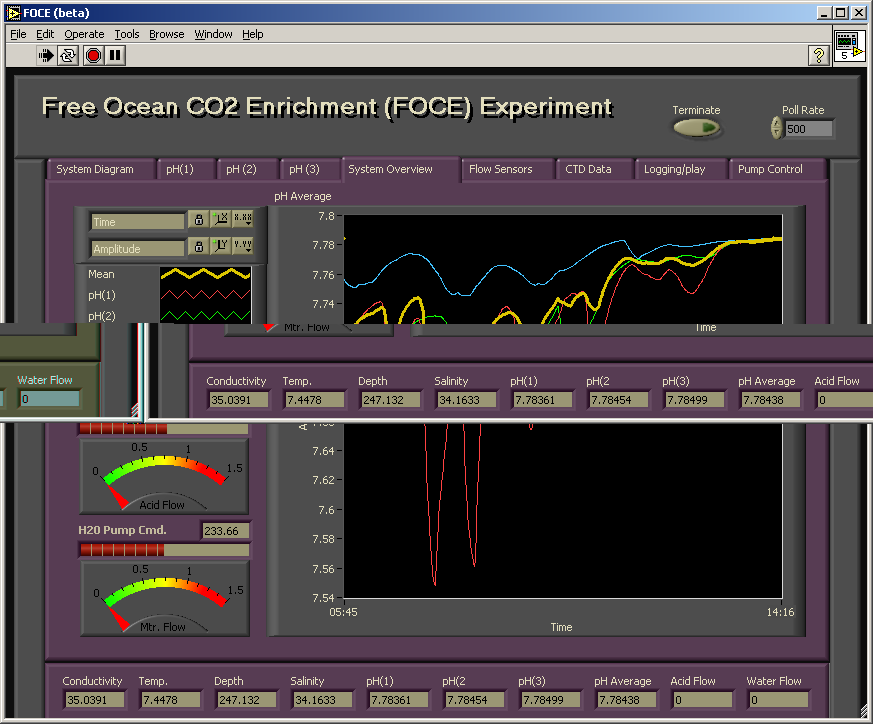Open the X axis format x.xx menu
The width and height of the screenshot is (873, 724).
click(243, 219)
